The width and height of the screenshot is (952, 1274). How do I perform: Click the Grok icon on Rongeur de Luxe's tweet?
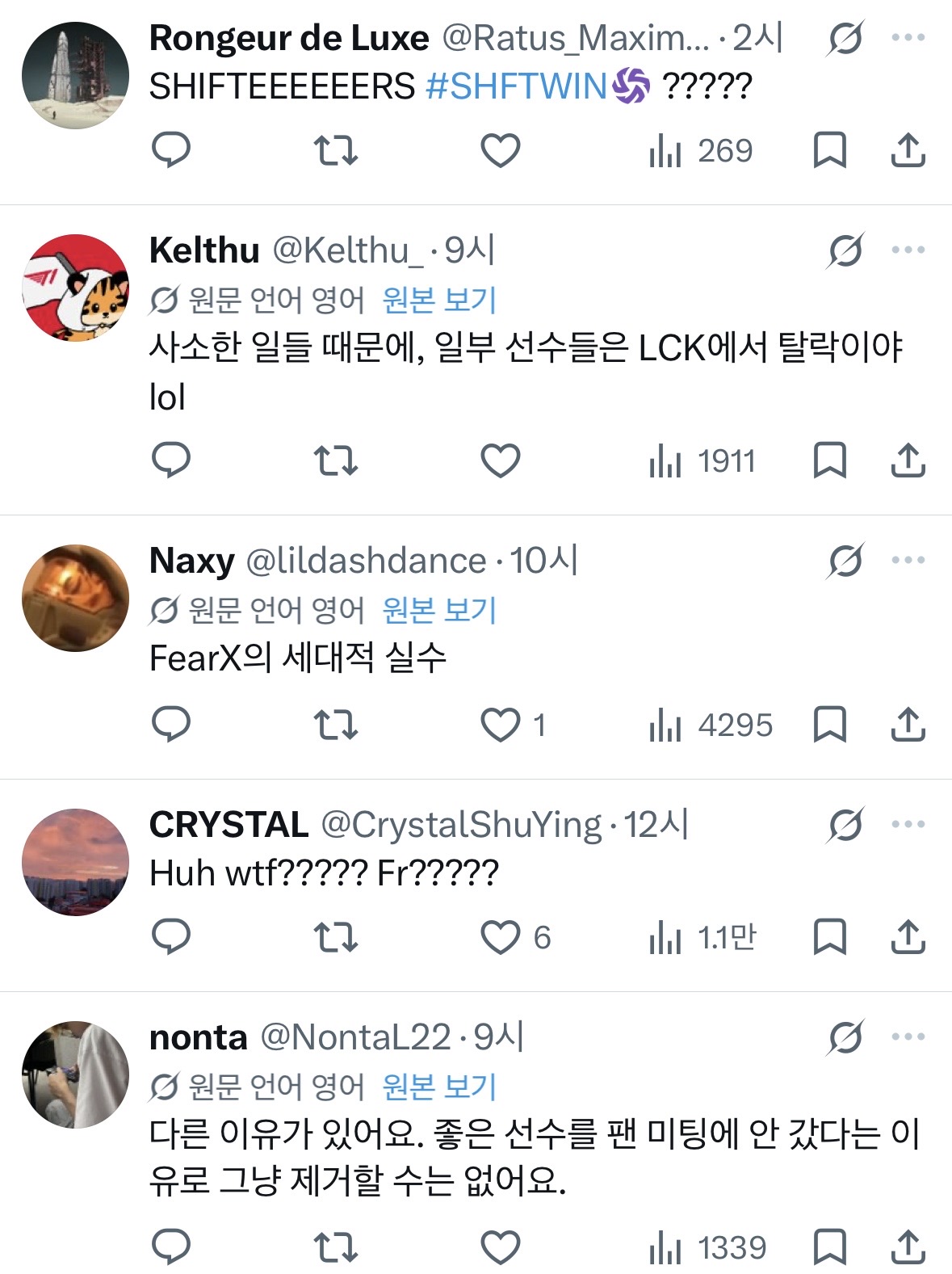click(845, 38)
